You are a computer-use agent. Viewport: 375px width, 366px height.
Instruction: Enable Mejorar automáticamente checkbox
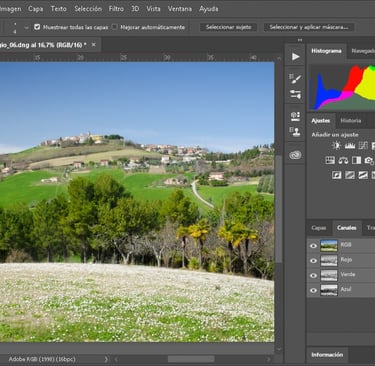pyautogui.click(x=115, y=27)
